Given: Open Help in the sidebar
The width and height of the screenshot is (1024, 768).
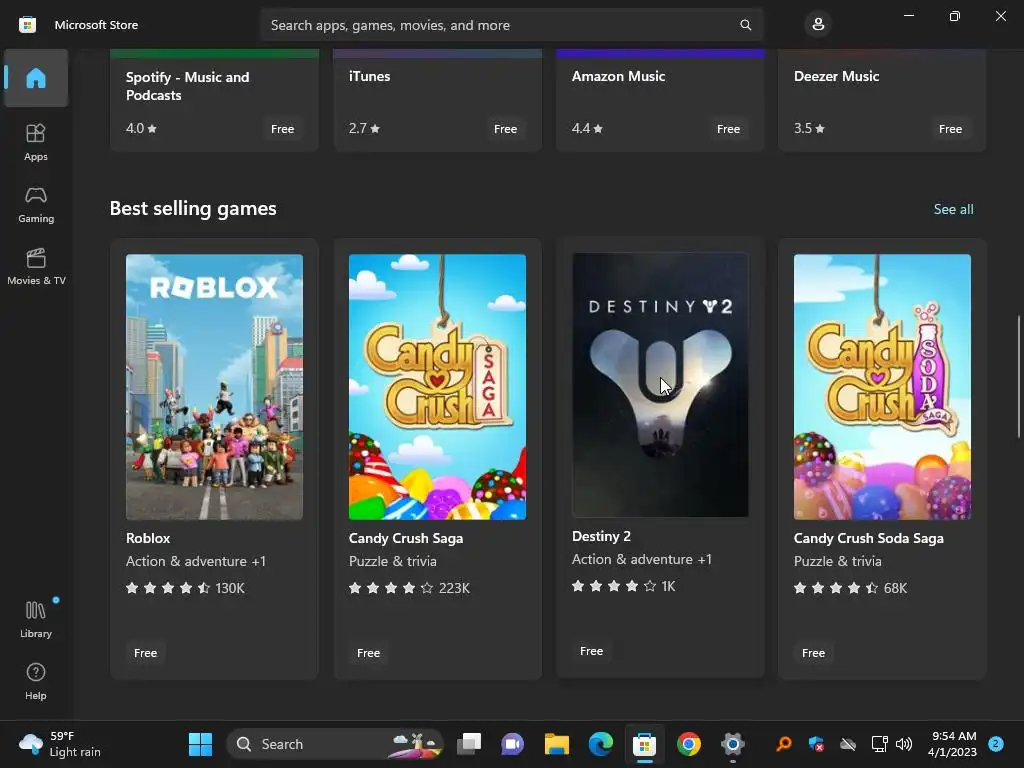Looking at the screenshot, I should point(36,681).
